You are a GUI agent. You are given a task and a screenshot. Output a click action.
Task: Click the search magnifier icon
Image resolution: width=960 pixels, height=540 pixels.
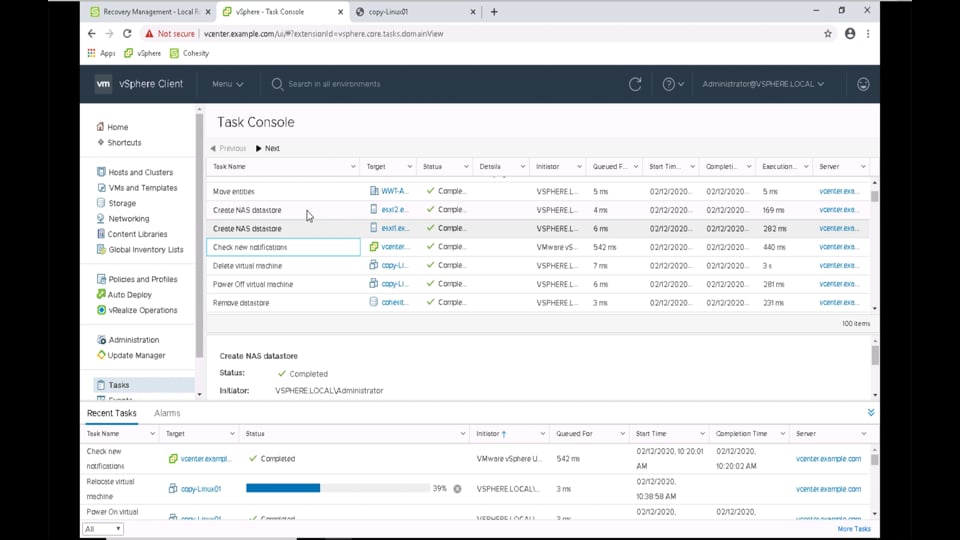tap(277, 84)
